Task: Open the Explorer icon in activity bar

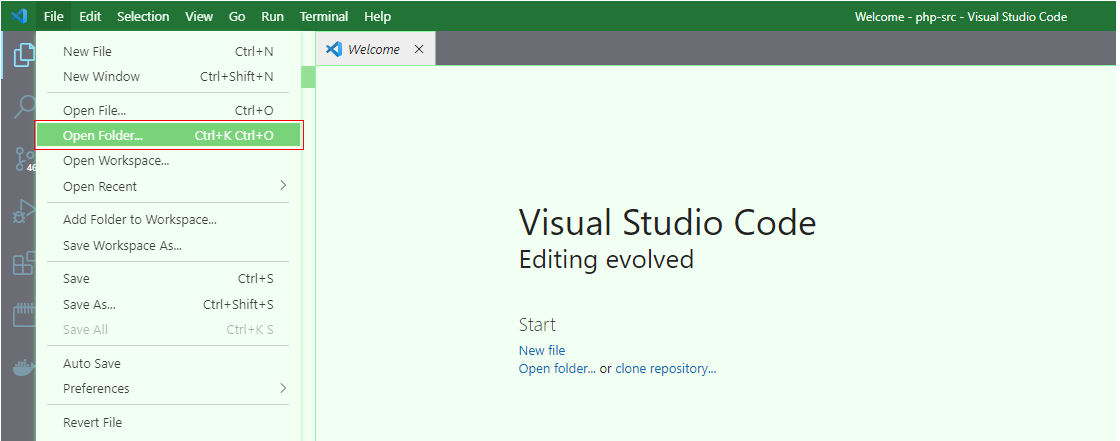Action: [x=24, y=56]
